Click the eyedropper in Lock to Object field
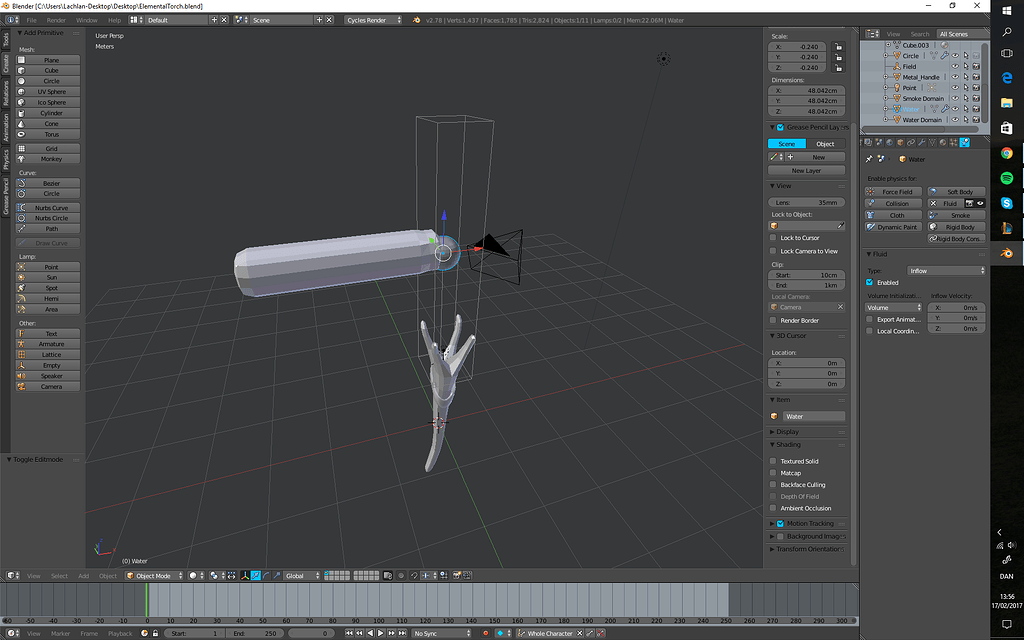1024x640 pixels. [x=841, y=225]
